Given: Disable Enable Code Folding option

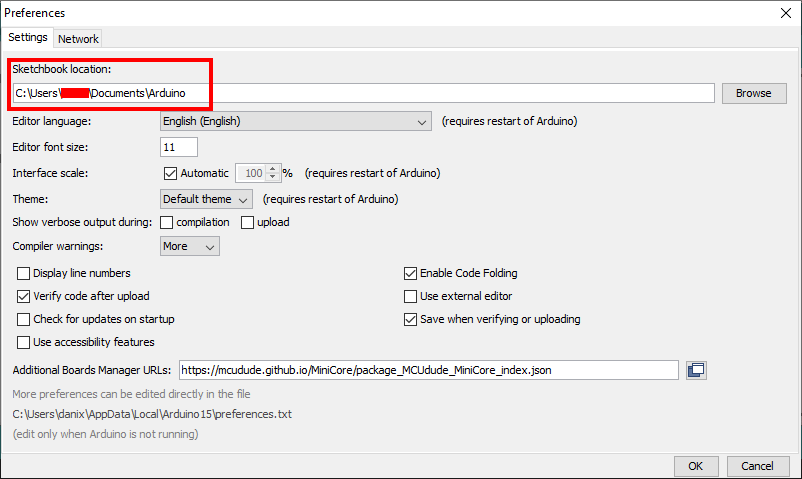Looking at the screenshot, I should pyautogui.click(x=410, y=273).
